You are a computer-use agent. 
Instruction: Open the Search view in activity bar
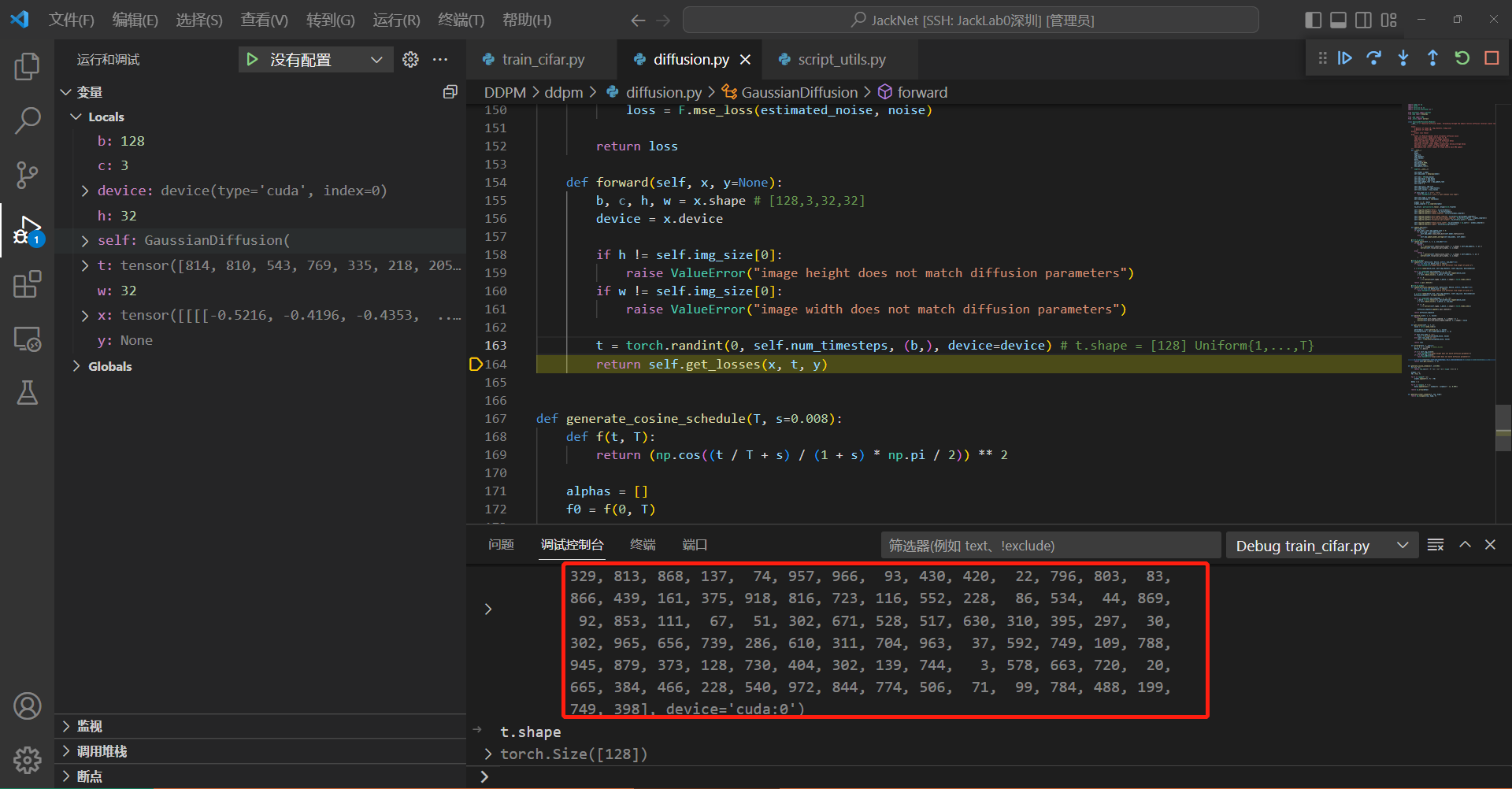point(27,120)
